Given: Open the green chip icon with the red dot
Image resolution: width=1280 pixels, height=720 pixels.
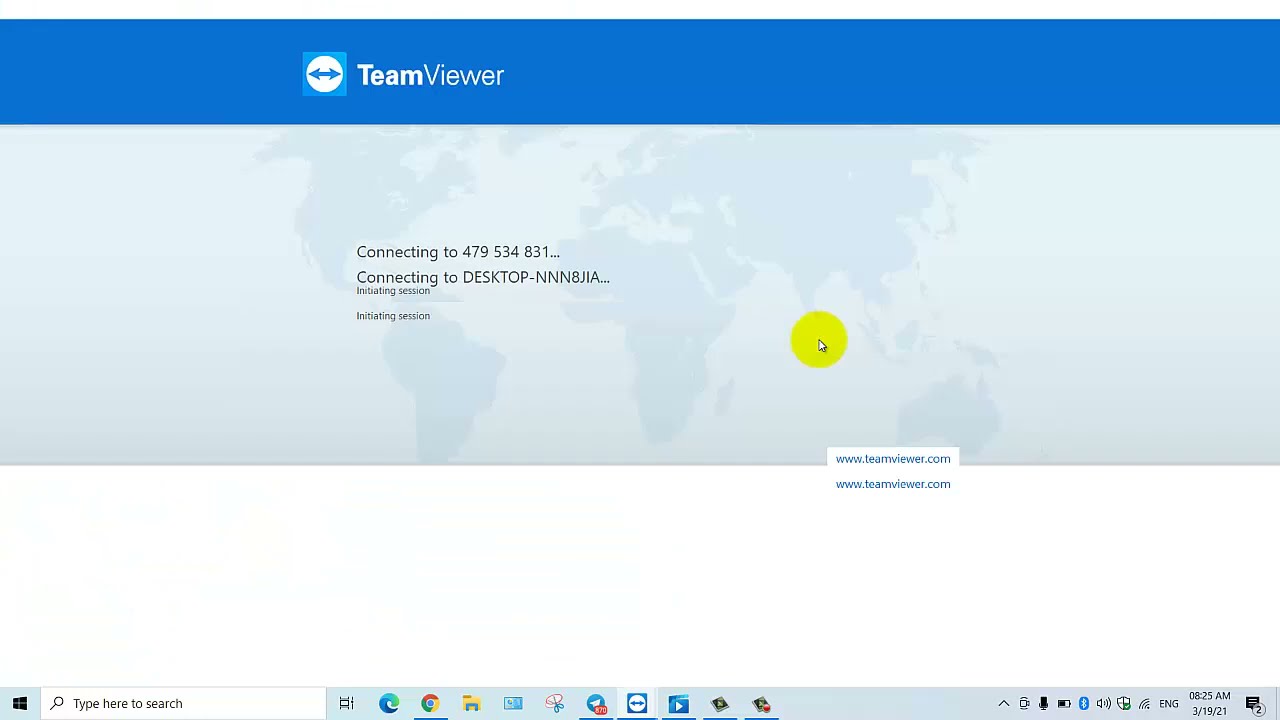Looking at the screenshot, I should [762, 704].
